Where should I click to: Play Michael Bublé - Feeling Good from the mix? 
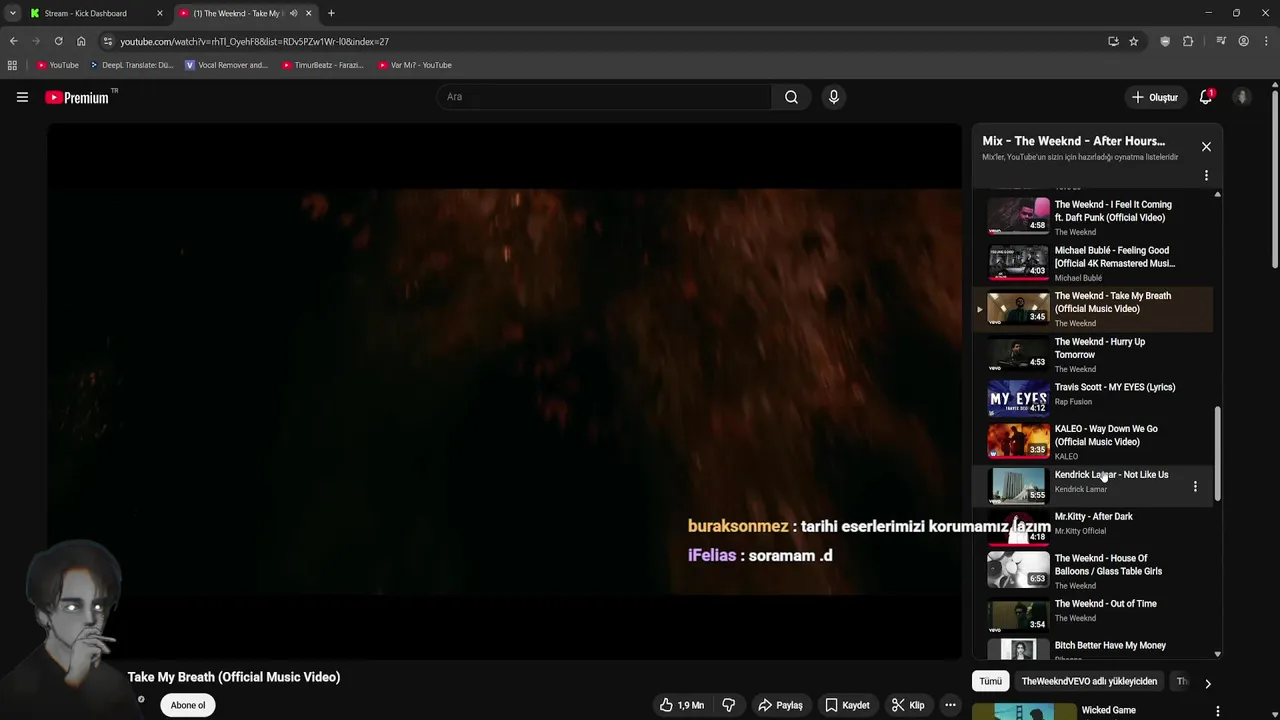pyautogui.click(x=1094, y=263)
